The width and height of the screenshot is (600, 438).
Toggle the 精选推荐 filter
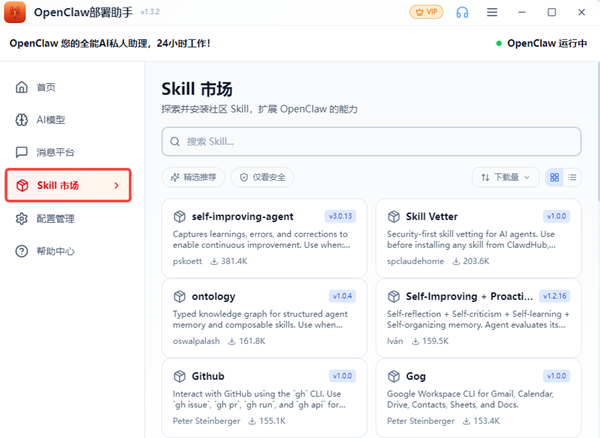click(x=193, y=177)
